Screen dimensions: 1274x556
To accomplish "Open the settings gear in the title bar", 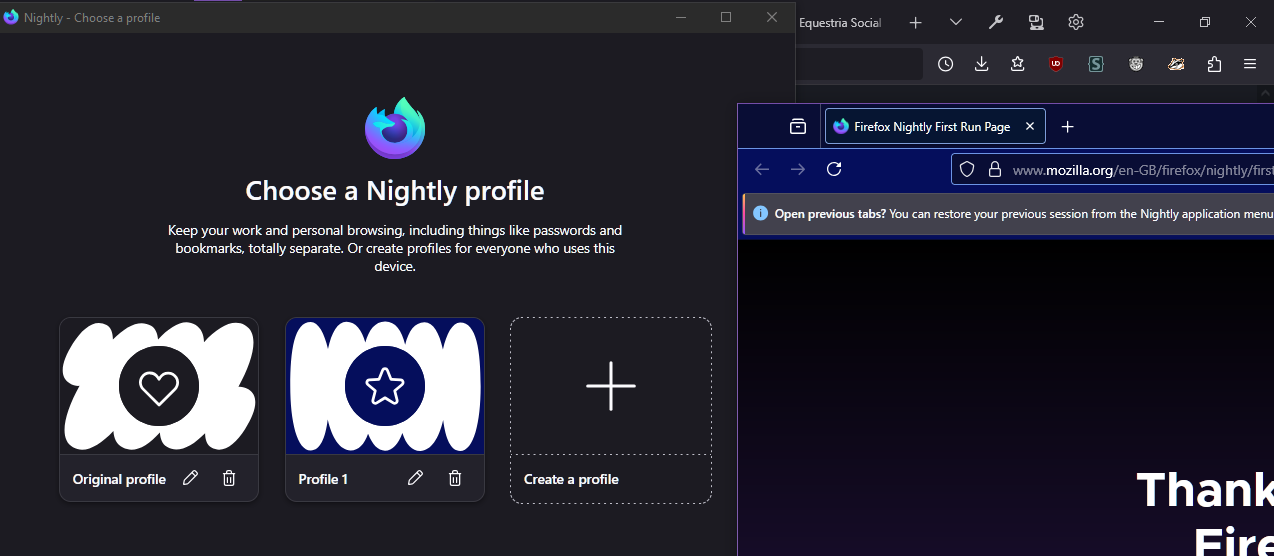I will (1076, 22).
